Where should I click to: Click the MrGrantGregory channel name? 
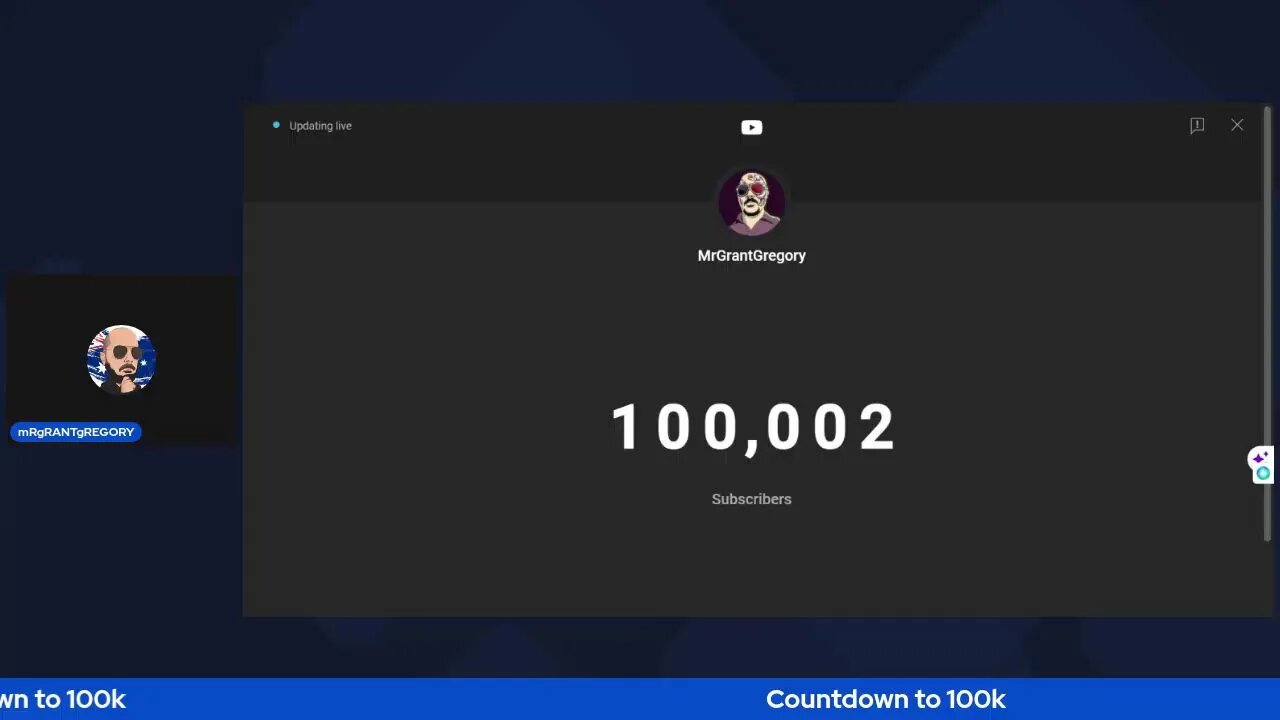pos(751,256)
